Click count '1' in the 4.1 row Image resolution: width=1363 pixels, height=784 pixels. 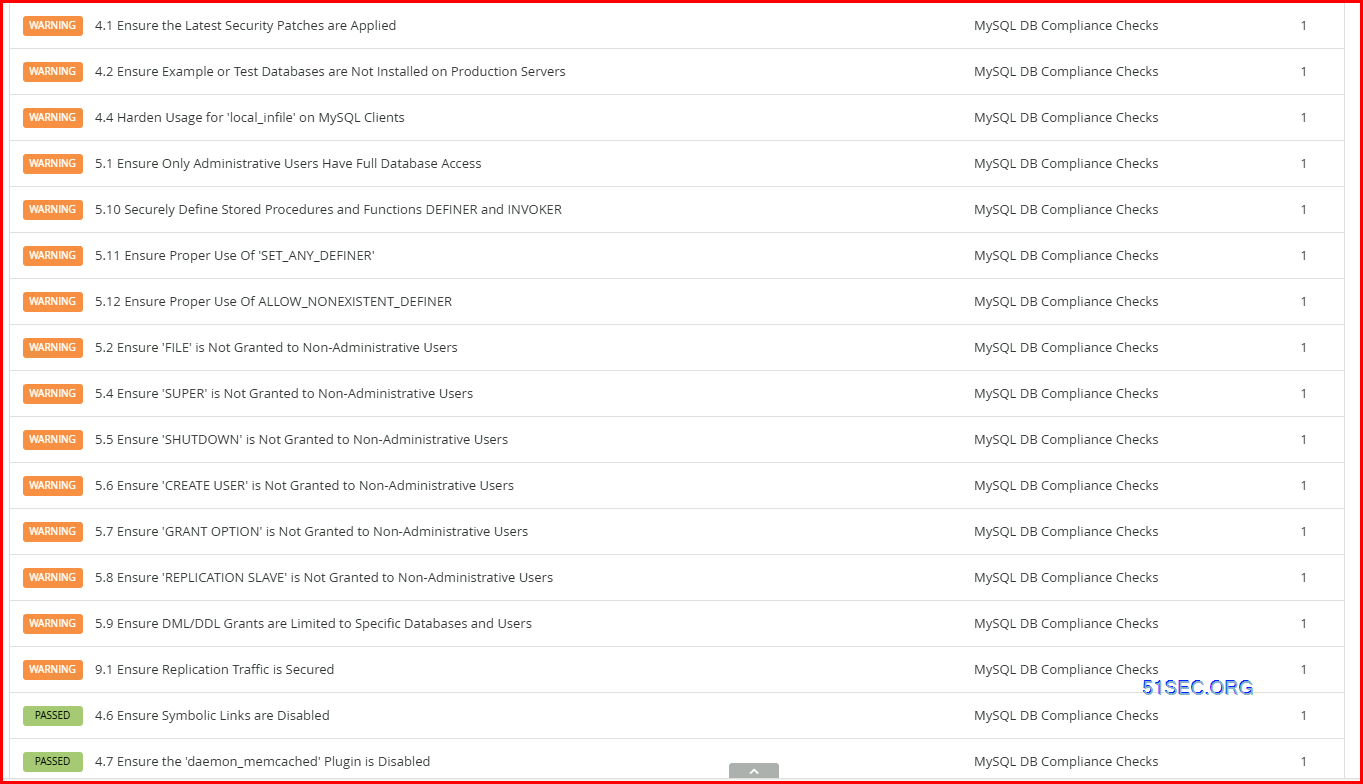(1304, 26)
